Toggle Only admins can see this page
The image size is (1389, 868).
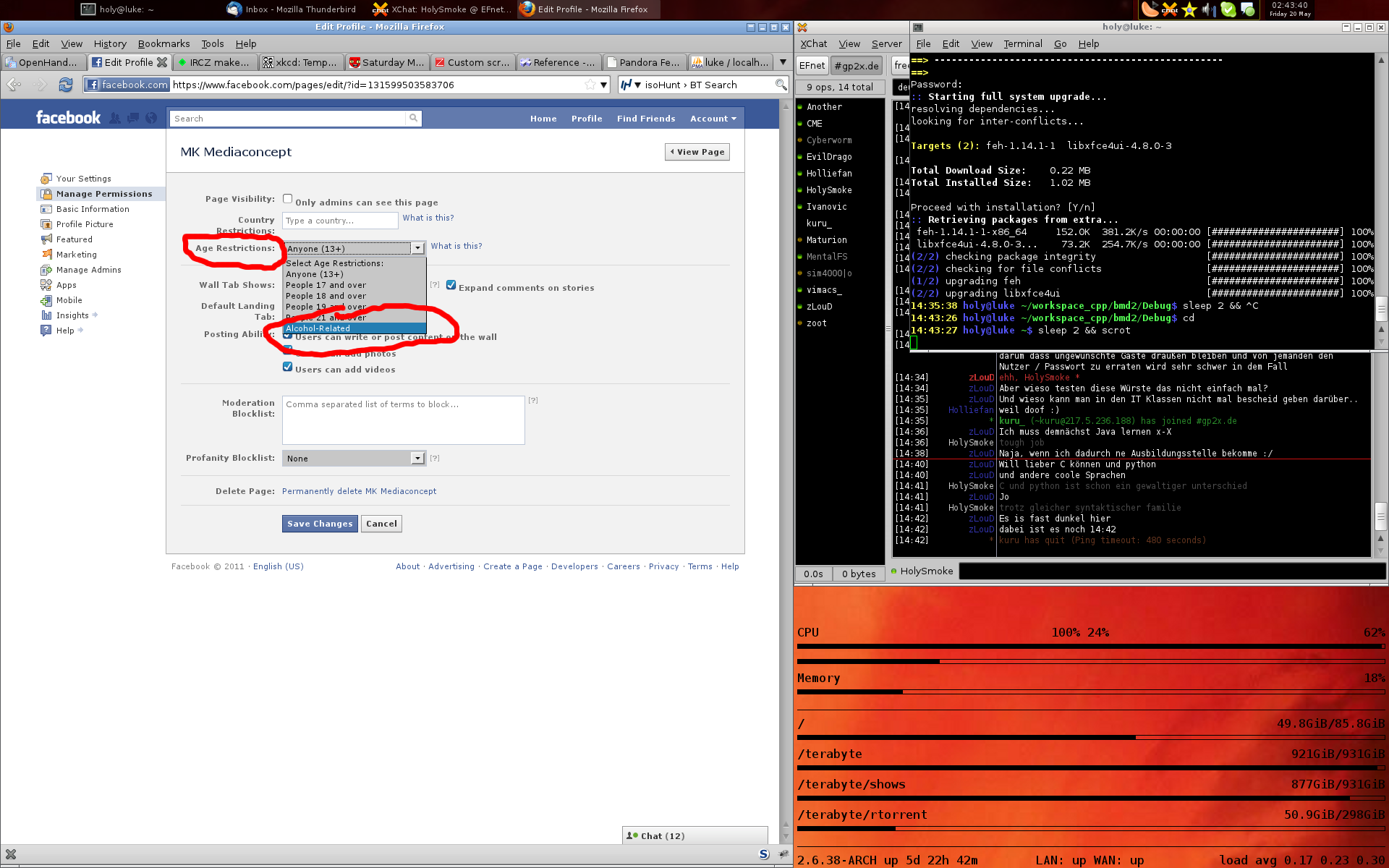[288, 199]
